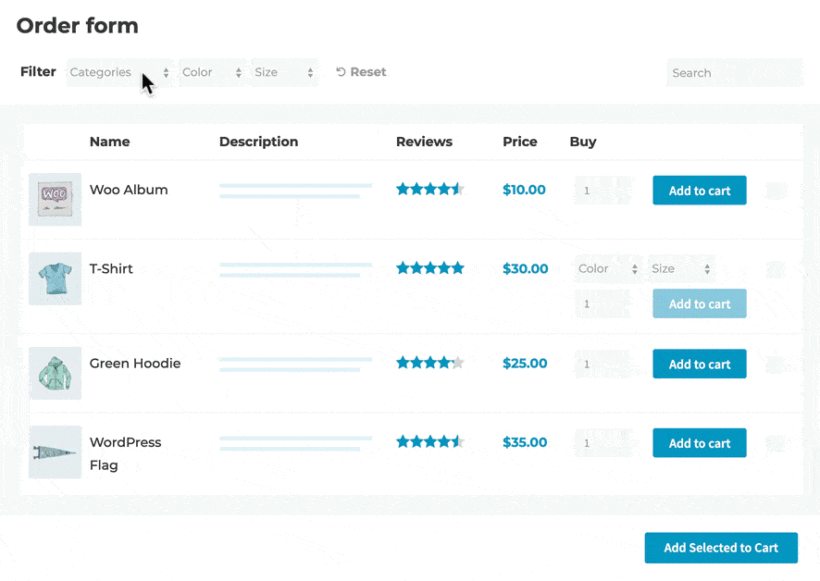Click the Woo Album star rating
This screenshot has height=581, width=820.
tap(430, 189)
